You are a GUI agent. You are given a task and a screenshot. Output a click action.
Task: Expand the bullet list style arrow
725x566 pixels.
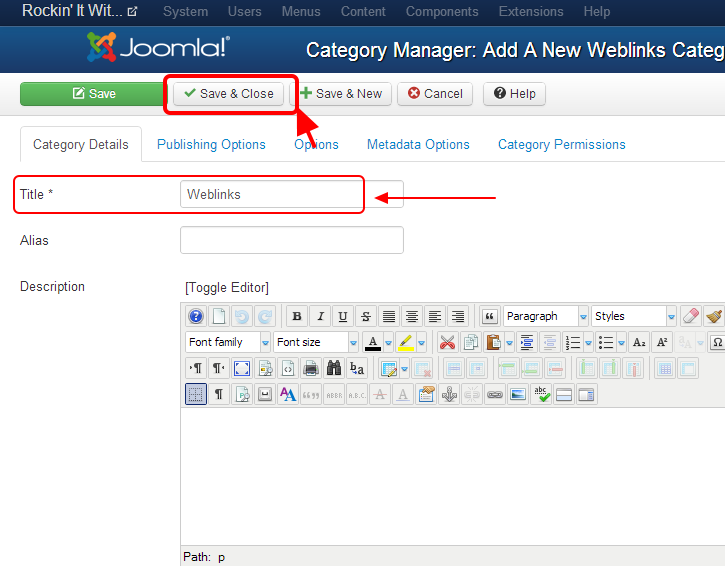click(621, 343)
